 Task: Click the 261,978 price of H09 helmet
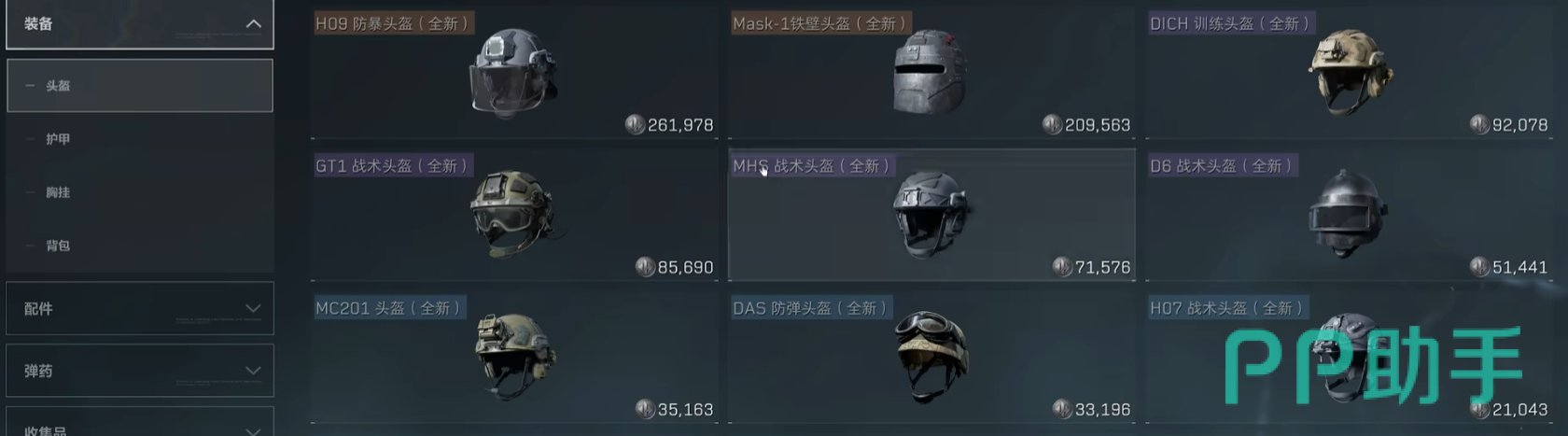point(680,125)
